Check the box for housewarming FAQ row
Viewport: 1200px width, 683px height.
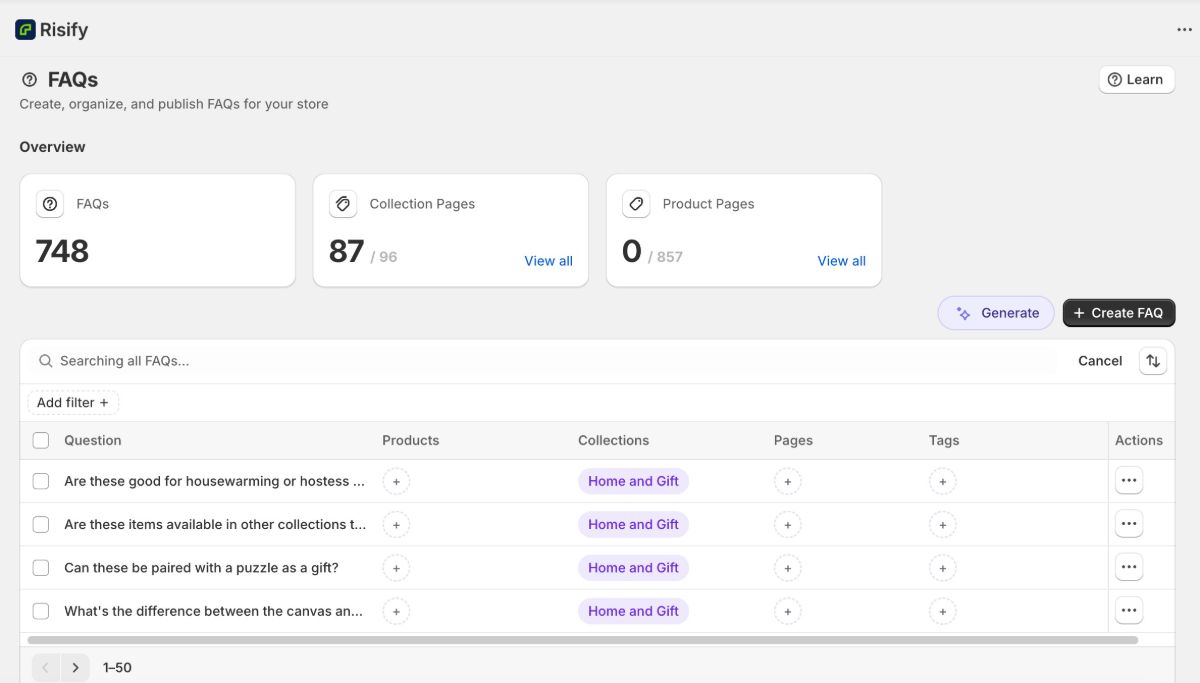(41, 481)
